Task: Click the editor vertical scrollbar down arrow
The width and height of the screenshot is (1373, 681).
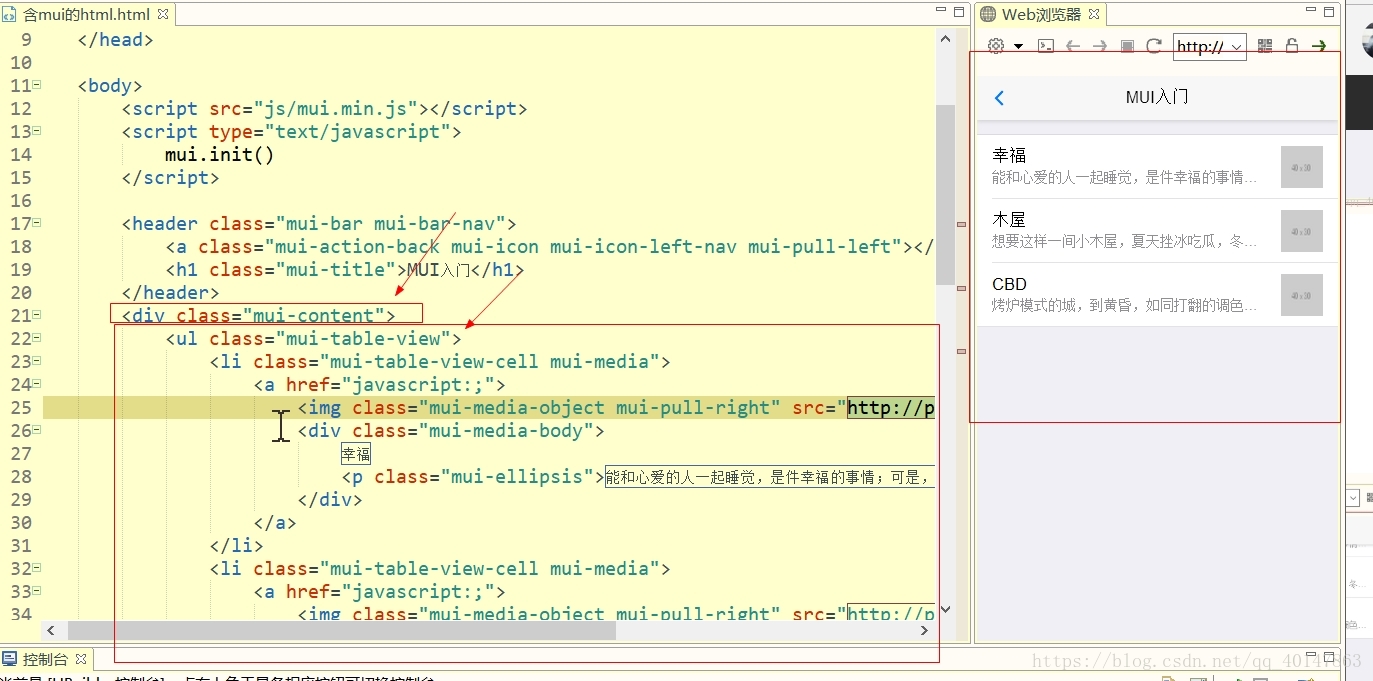Action: pyautogui.click(x=945, y=609)
